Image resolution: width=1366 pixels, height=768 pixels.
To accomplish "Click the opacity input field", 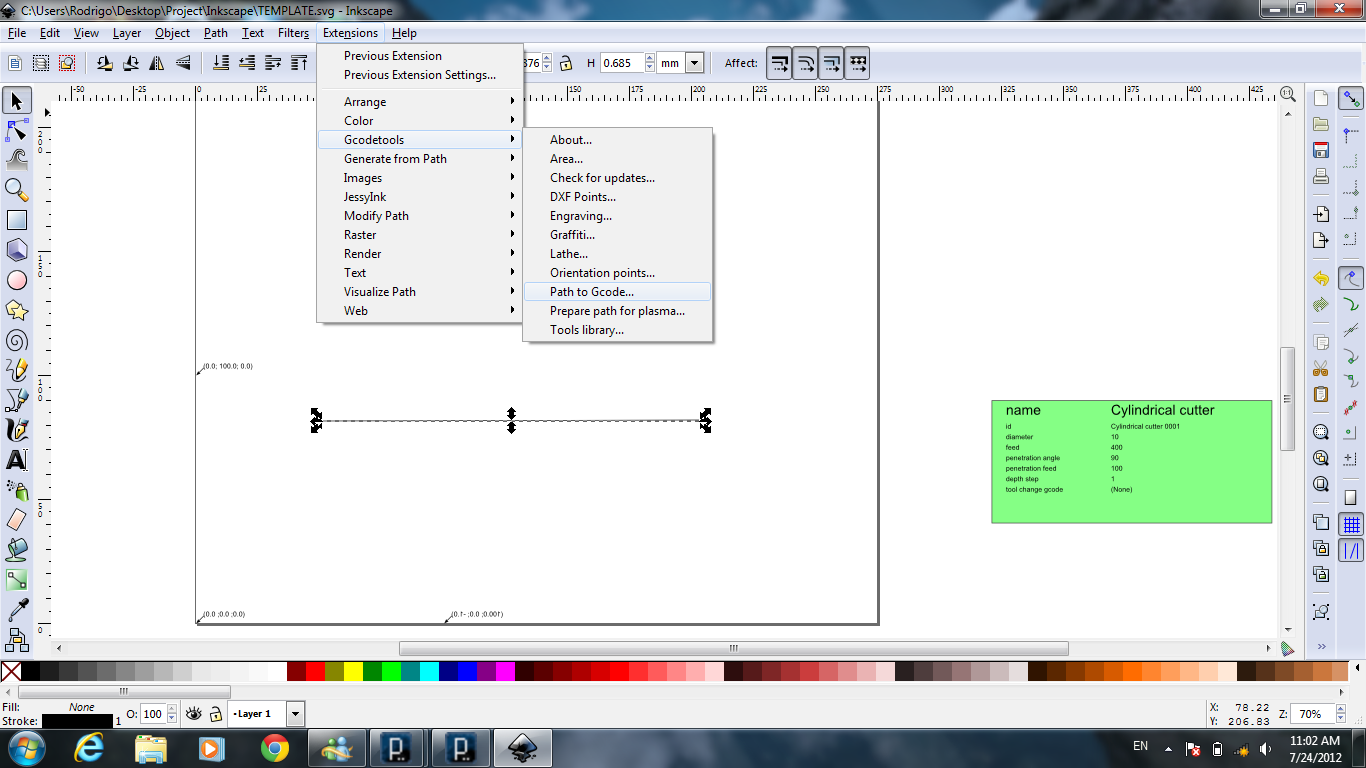I will click(152, 714).
